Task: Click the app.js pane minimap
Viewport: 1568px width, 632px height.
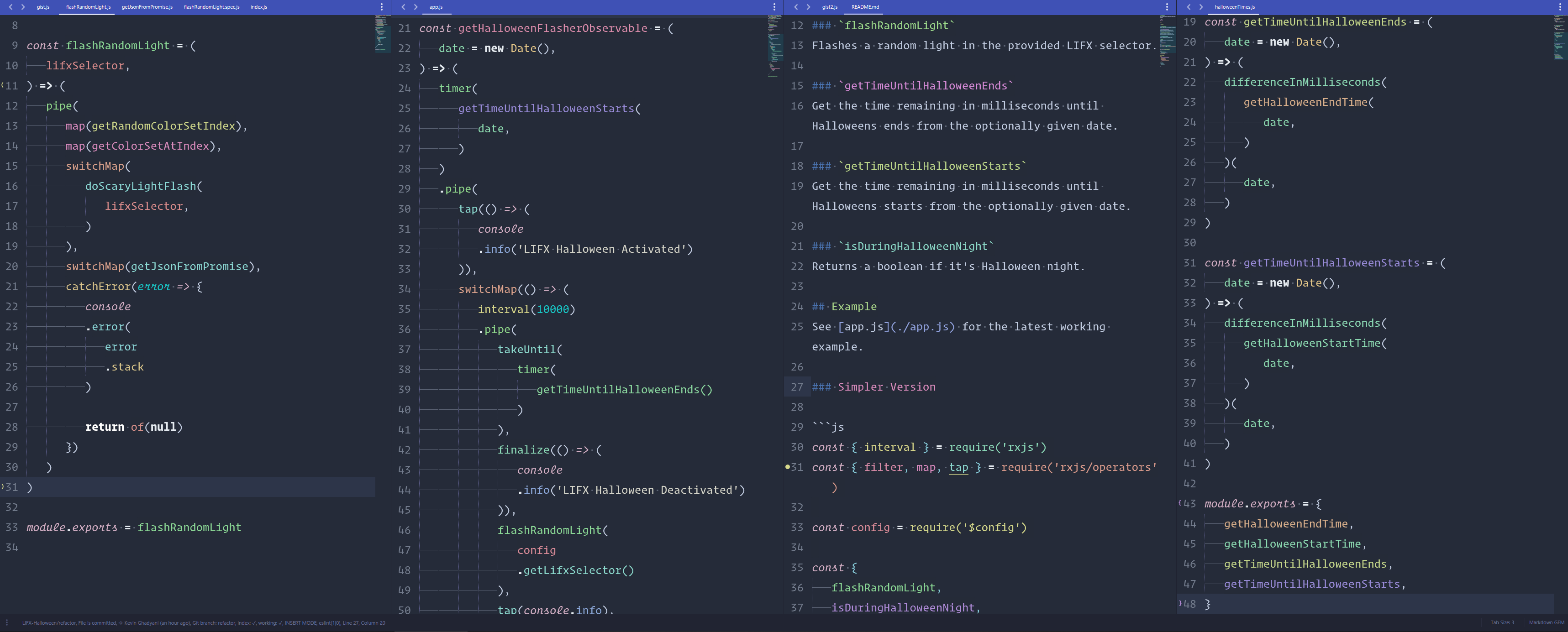Action: tap(774, 46)
